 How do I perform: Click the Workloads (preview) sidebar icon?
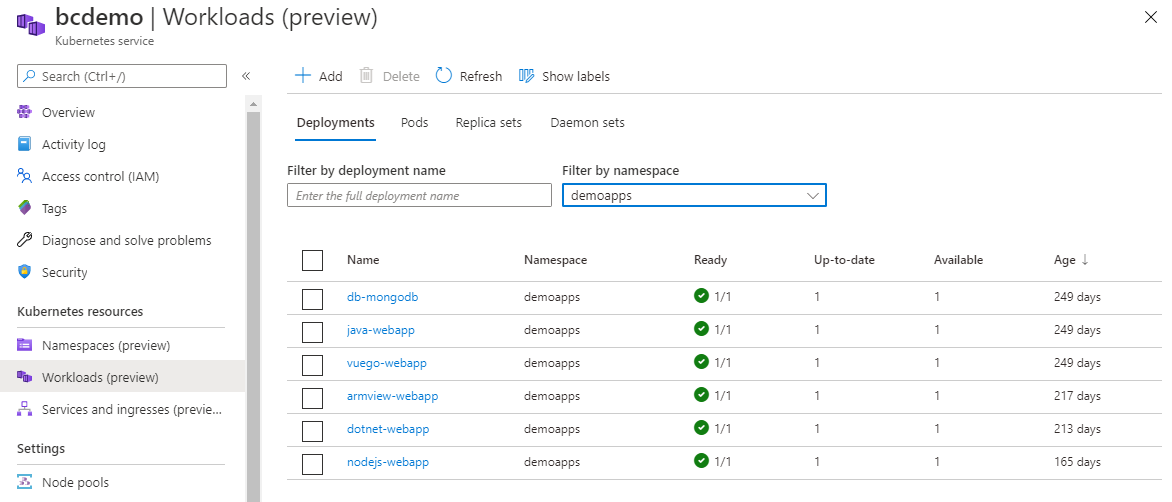coord(25,376)
